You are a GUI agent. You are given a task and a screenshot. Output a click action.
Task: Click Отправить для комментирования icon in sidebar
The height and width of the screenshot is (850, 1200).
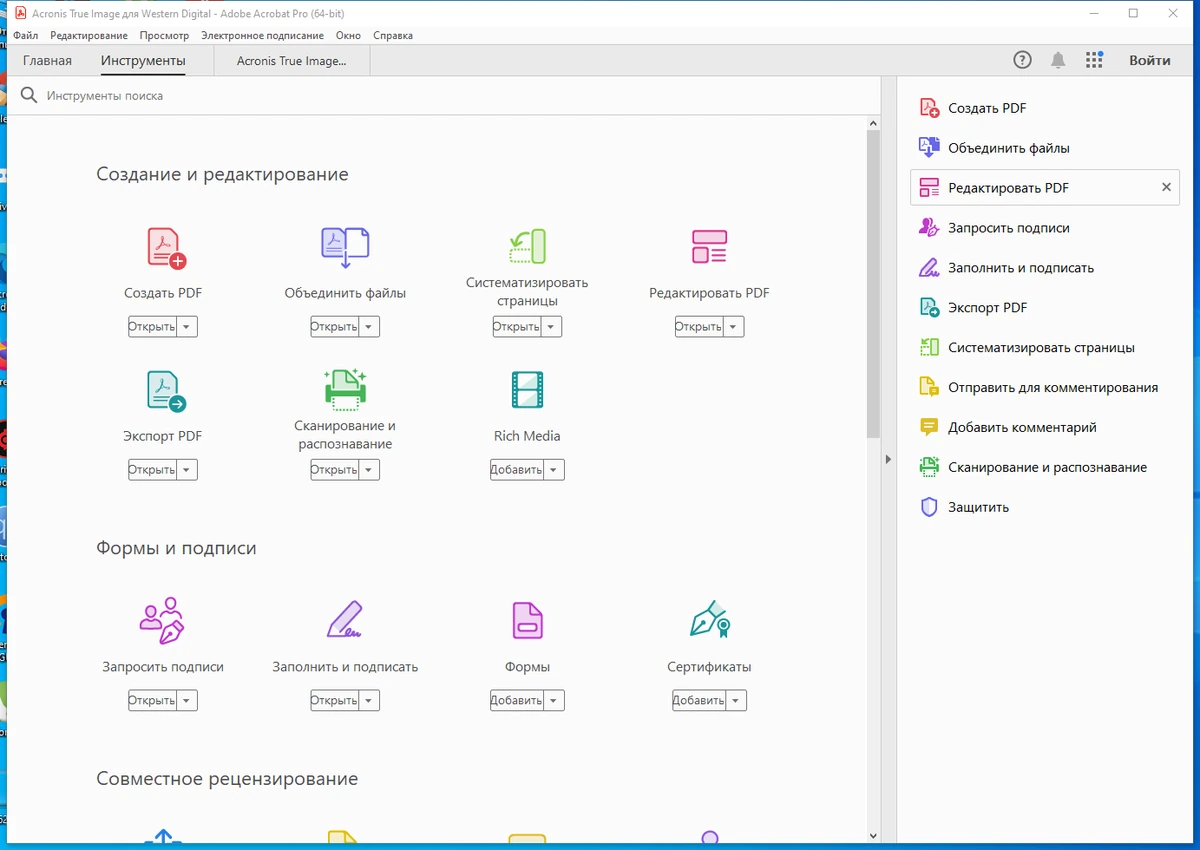929,387
